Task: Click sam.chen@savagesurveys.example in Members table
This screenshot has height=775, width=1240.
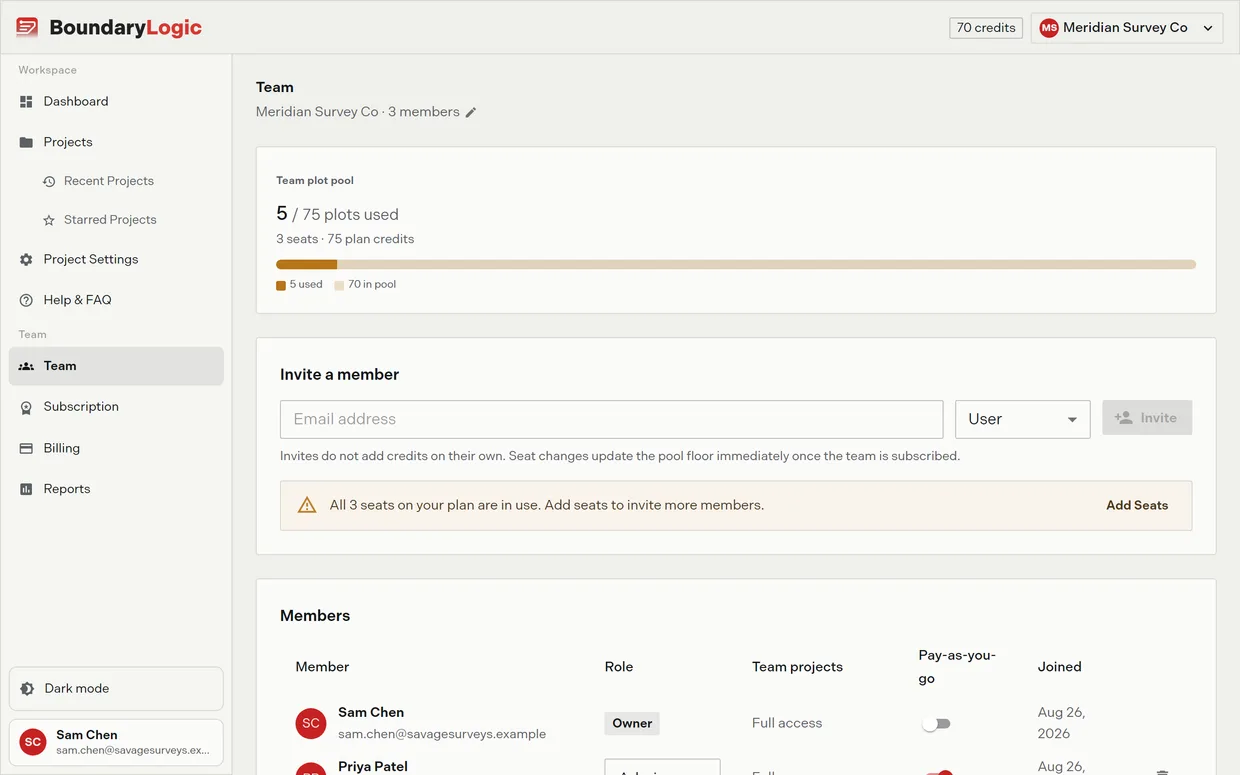Action: (442, 734)
